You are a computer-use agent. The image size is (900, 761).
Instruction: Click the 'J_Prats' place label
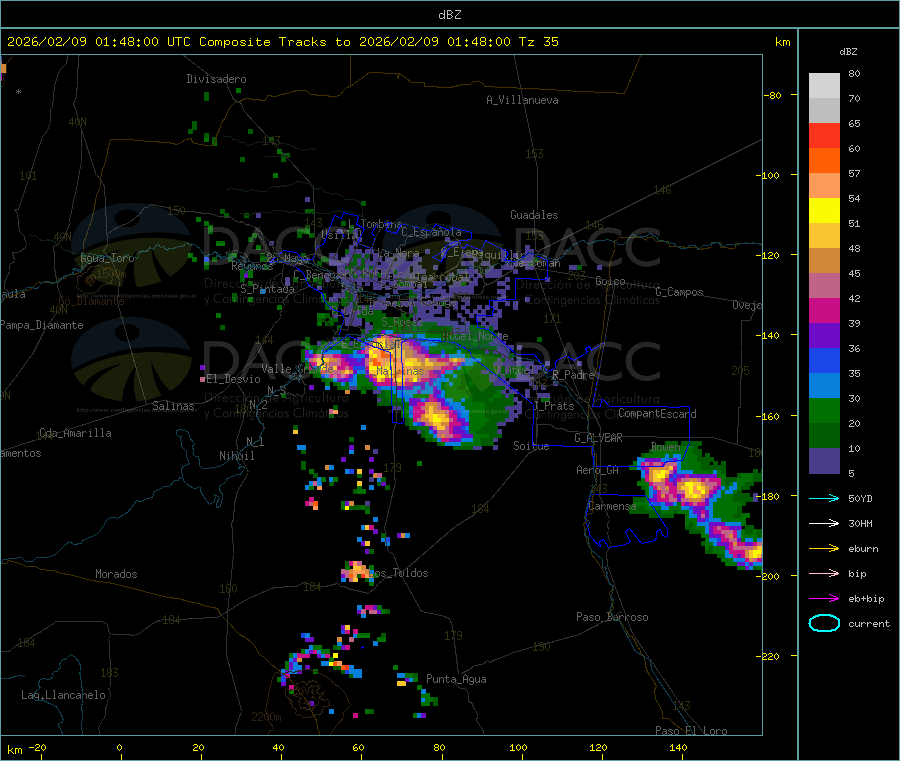(x=553, y=405)
